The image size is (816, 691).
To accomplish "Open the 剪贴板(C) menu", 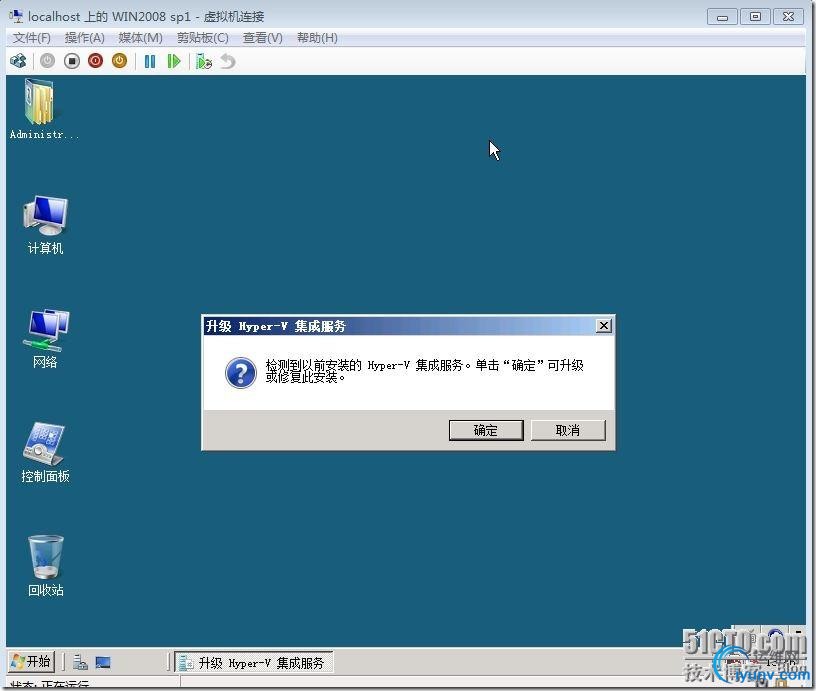I will (202, 38).
